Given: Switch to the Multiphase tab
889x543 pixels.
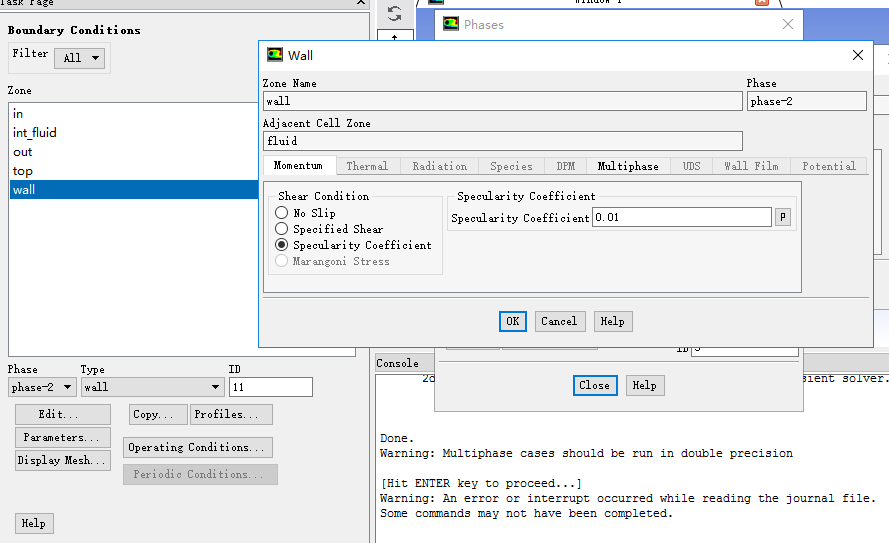Looking at the screenshot, I should pyautogui.click(x=628, y=166).
